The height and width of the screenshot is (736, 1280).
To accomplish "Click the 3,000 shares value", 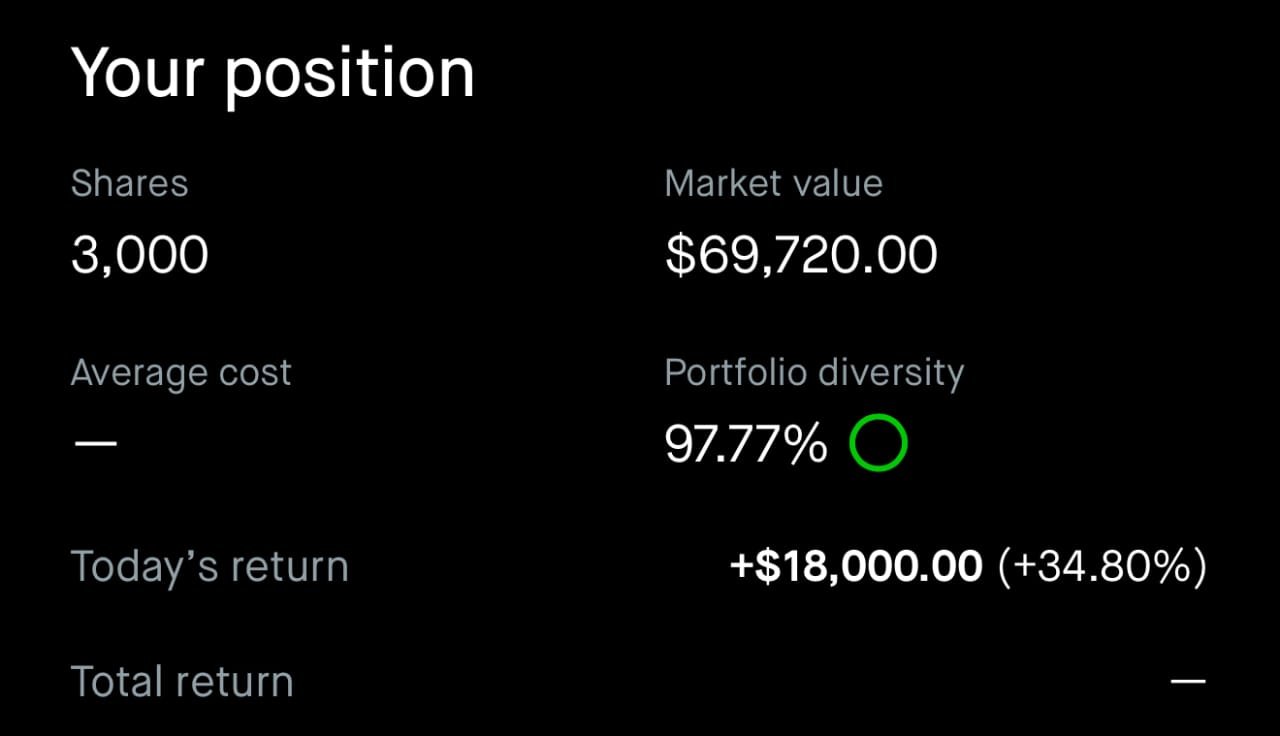I will point(139,255).
